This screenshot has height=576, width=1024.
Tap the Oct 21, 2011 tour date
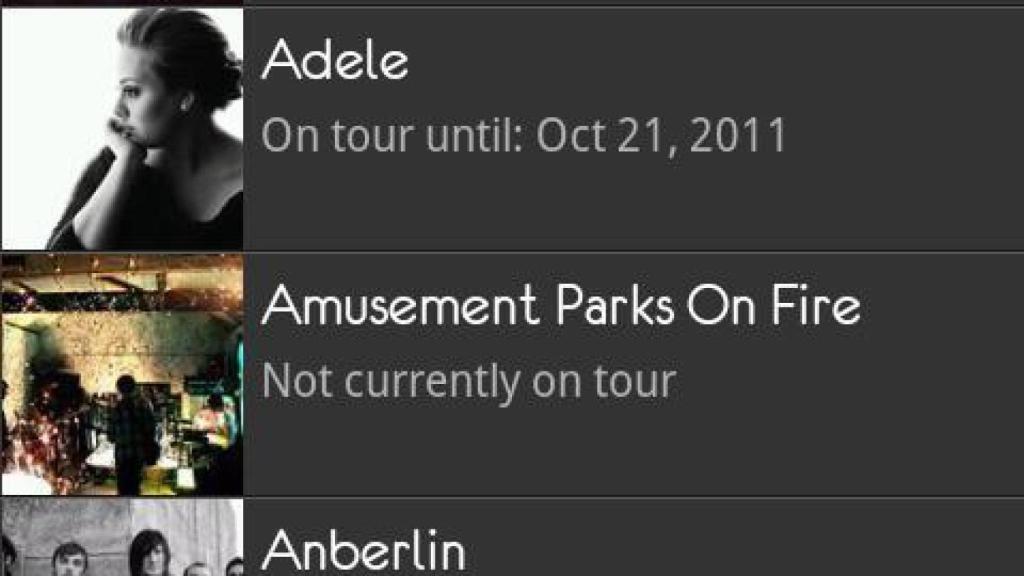pos(661,136)
